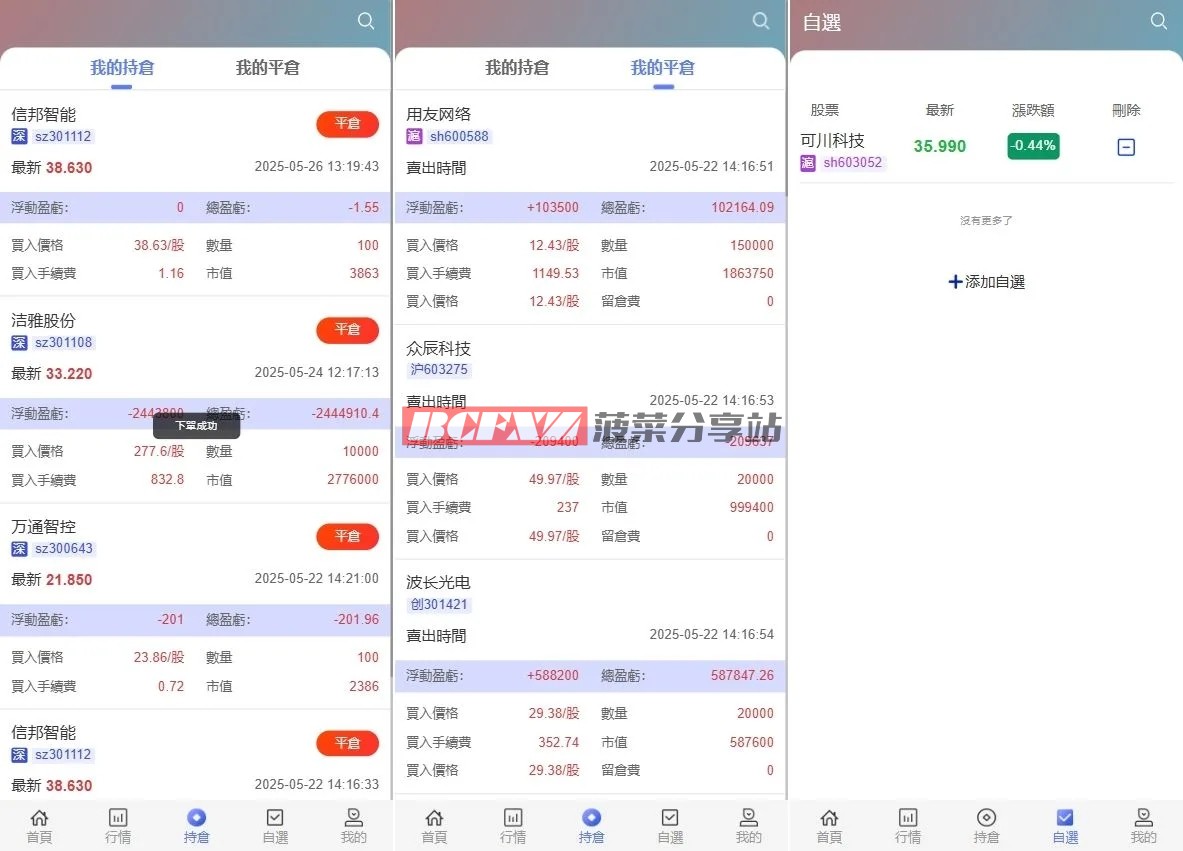The height and width of the screenshot is (851, 1183).
Task: Switch to 我的持倉 tab on the middle screen
Action: pos(517,68)
